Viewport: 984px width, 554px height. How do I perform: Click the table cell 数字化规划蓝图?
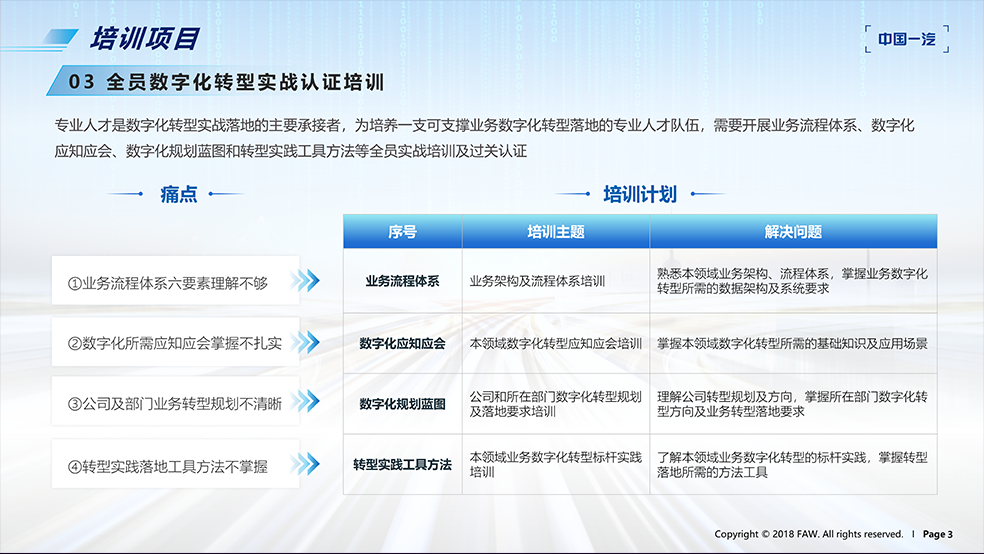coord(402,404)
